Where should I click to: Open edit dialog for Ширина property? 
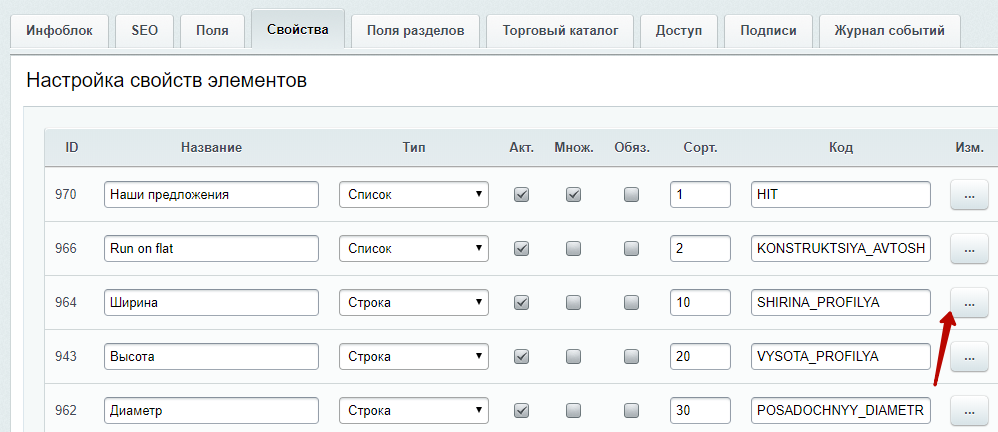pyautogui.click(x=968, y=301)
